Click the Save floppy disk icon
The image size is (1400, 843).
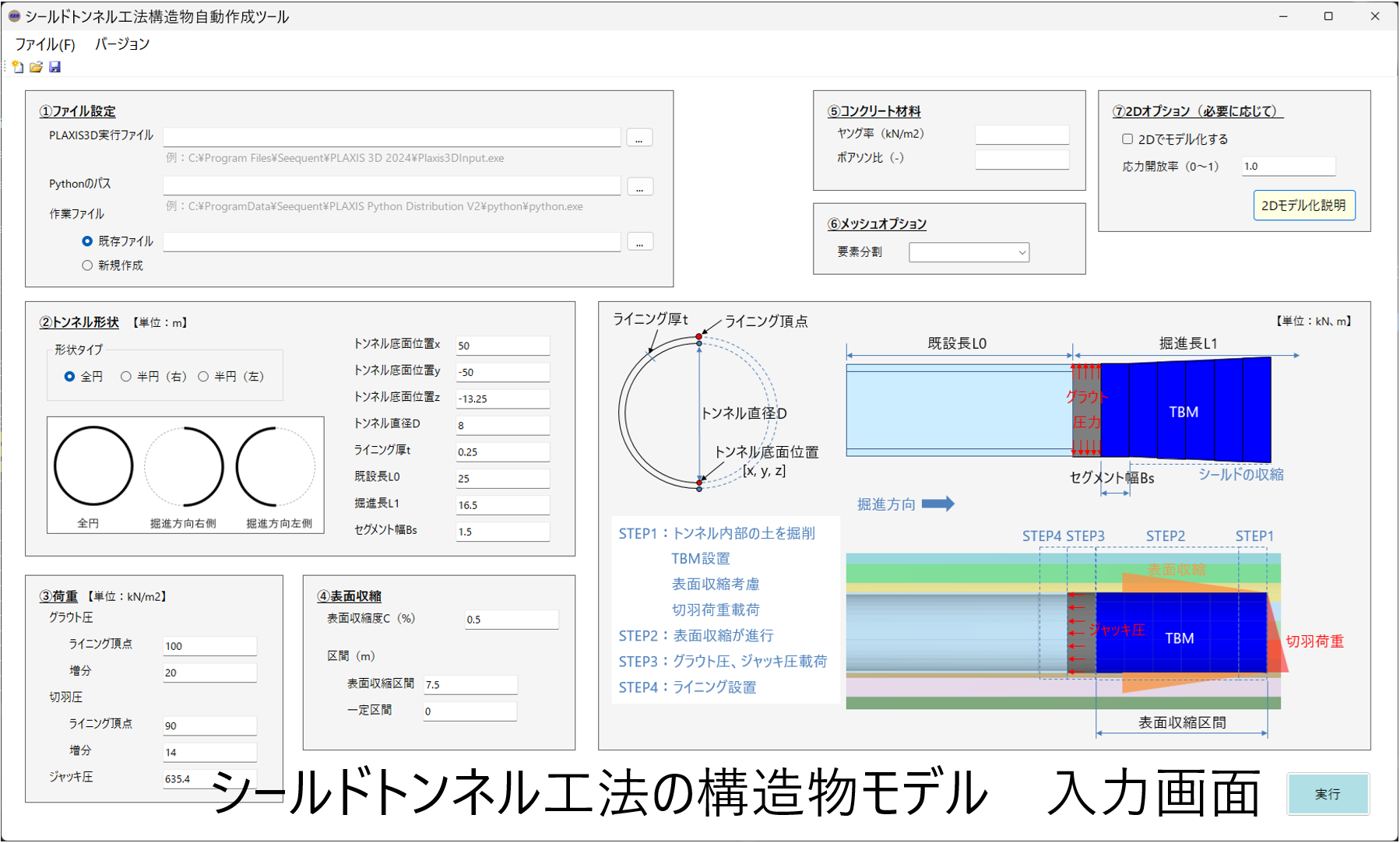55,67
